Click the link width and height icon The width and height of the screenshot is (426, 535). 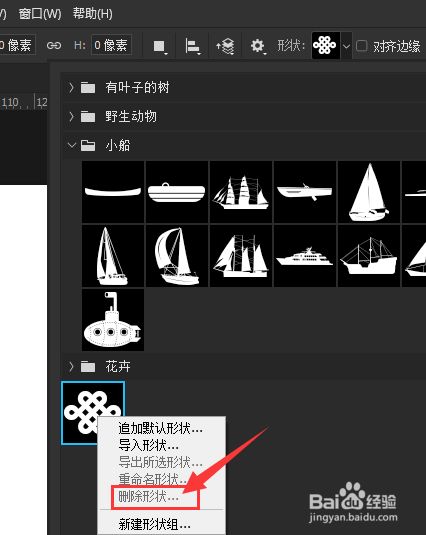(54, 45)
